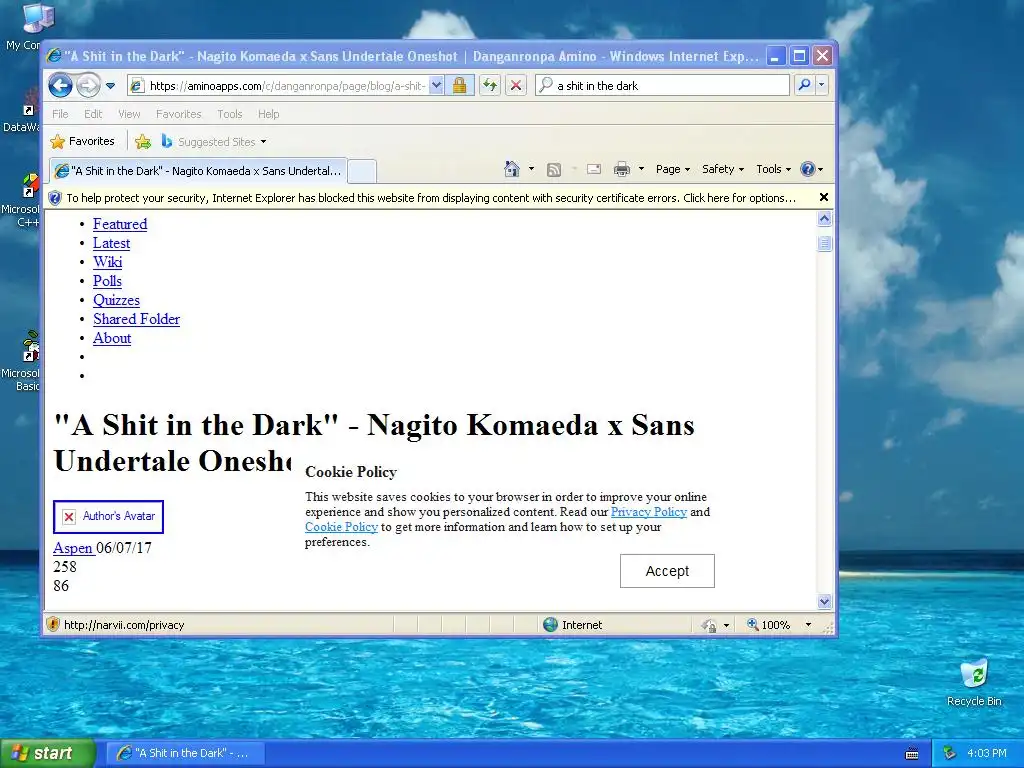The height and width of the screenshot is (768, 1024).
Task: Open the Quizzes link
Action: (116, 300)
